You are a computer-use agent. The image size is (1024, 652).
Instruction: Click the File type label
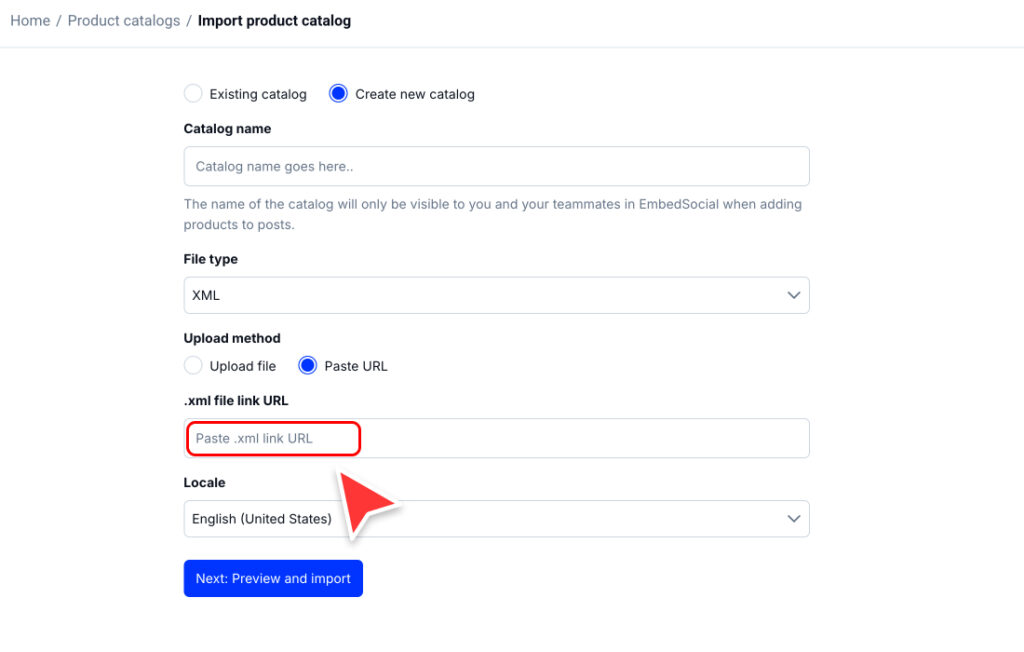(x=211, y=259)
